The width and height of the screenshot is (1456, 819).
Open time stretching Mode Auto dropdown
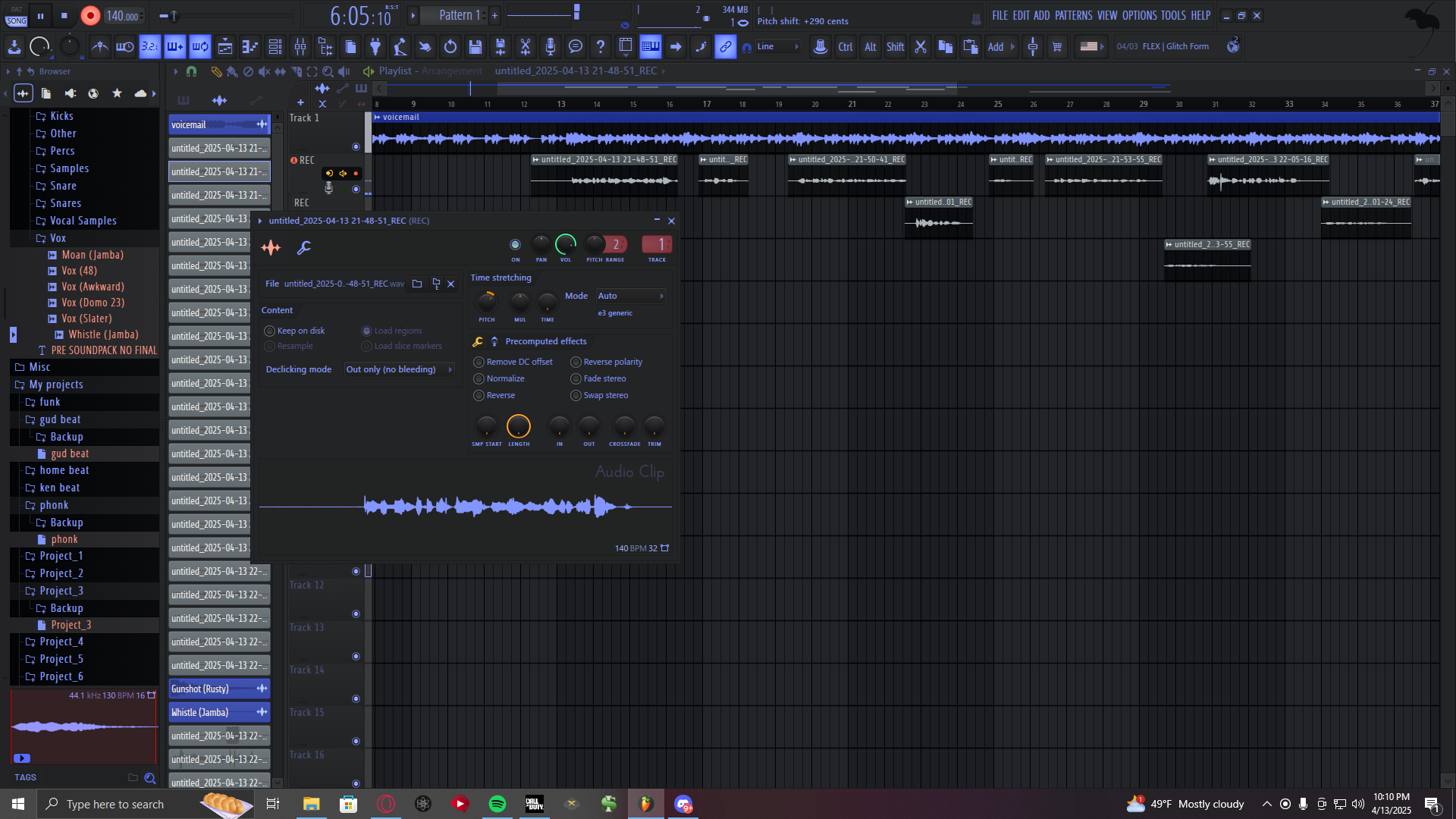tap(630, 297)
